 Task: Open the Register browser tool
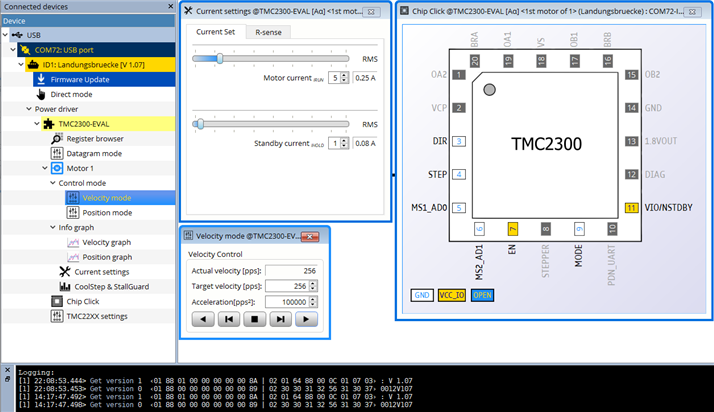[95, 139]
